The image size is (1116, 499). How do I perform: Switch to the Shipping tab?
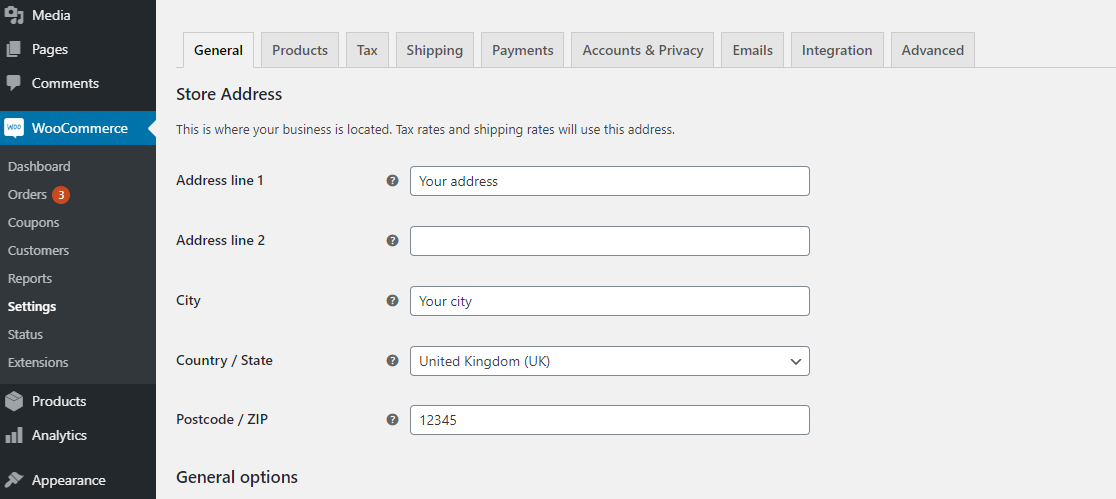(x=435, y=50)
